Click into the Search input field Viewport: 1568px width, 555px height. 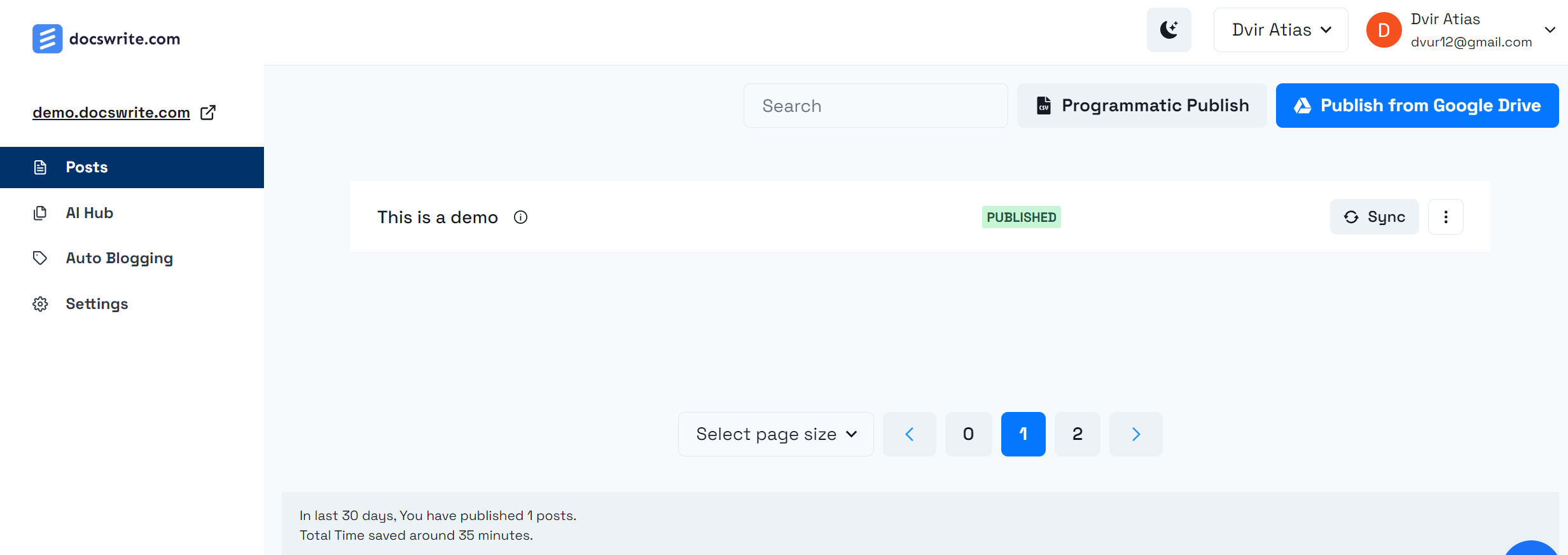pos(875,106)
